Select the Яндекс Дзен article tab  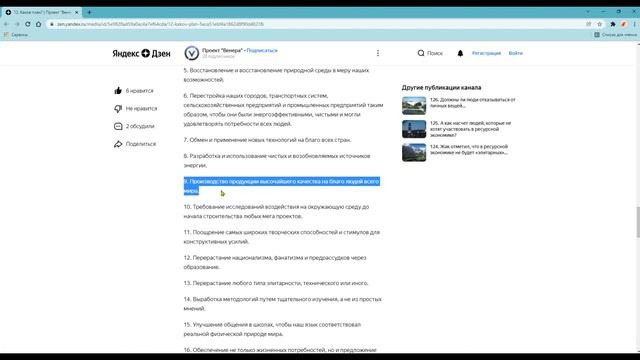point(41,12)
